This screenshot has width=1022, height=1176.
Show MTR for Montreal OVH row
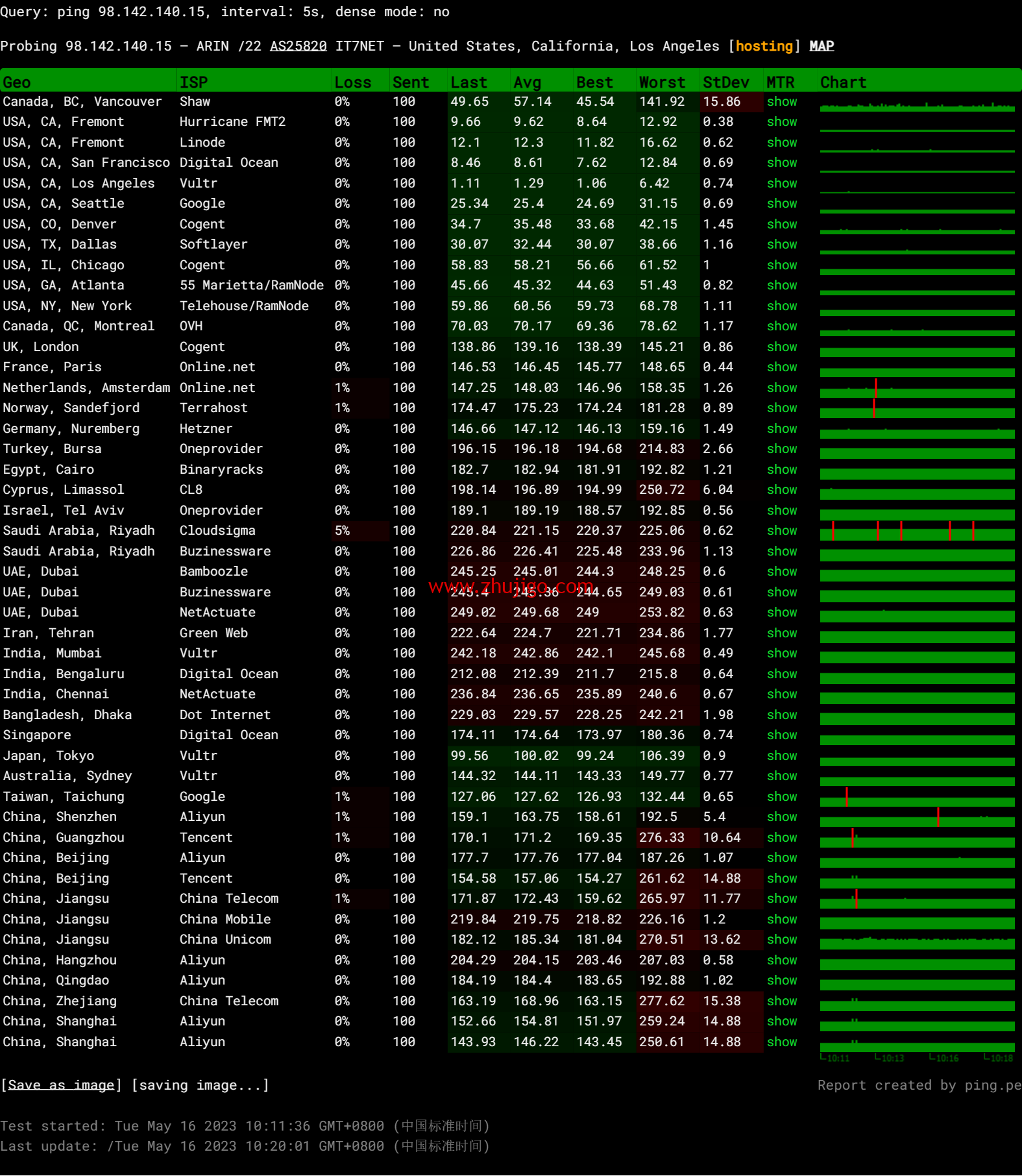[782, 326]
